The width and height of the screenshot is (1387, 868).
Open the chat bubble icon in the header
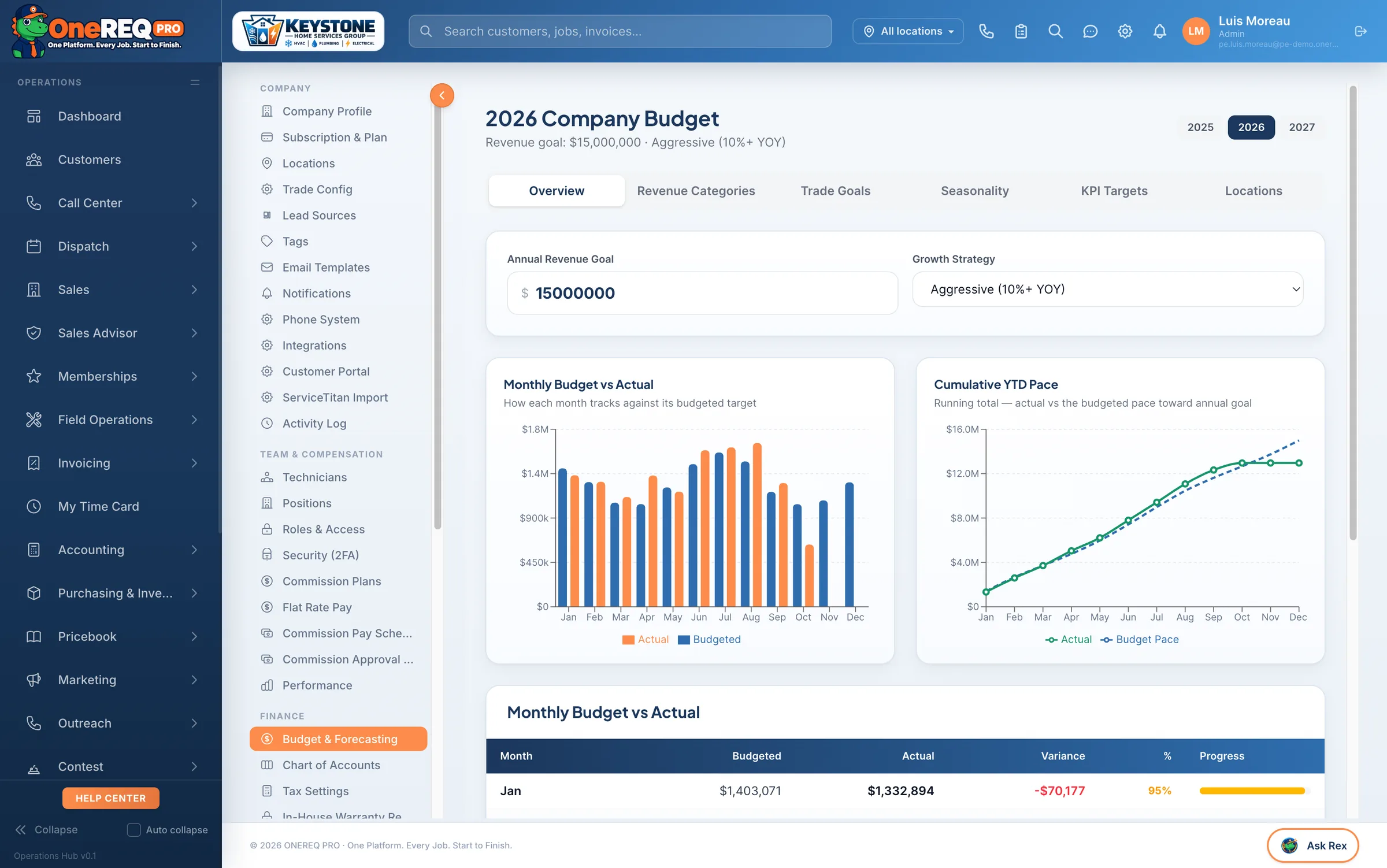pos(1090,31)
